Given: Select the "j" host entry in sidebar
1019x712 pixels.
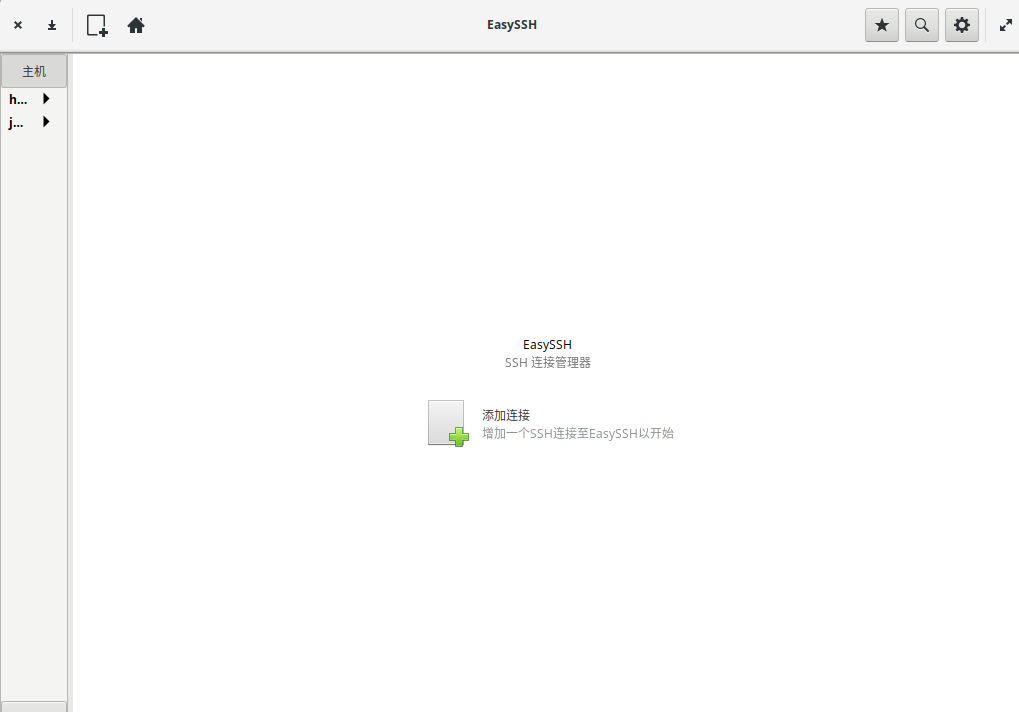Looking at the screenshot, I should point(15,122).
